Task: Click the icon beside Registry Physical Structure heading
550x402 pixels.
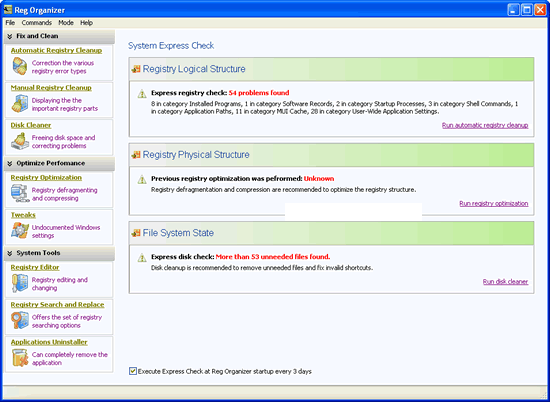Action: click(136, 155)
